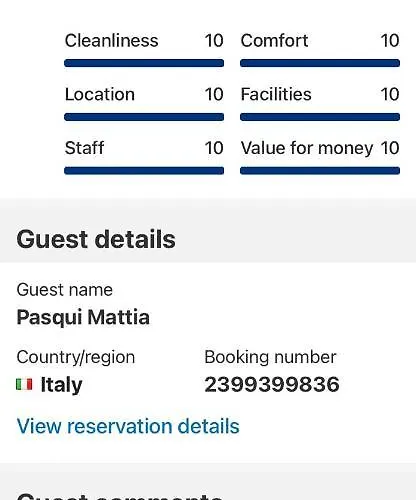The width and height of the screenshot is (416, 500).
Task: Click the Location score bar
Action: (x=144, y=117)
